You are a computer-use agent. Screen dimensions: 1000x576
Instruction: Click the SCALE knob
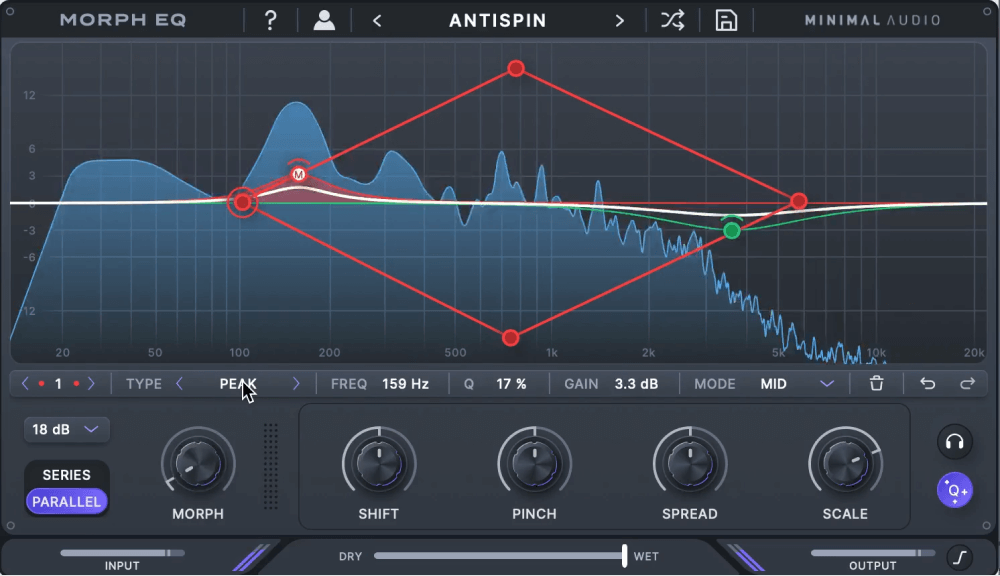click(845, 464)
